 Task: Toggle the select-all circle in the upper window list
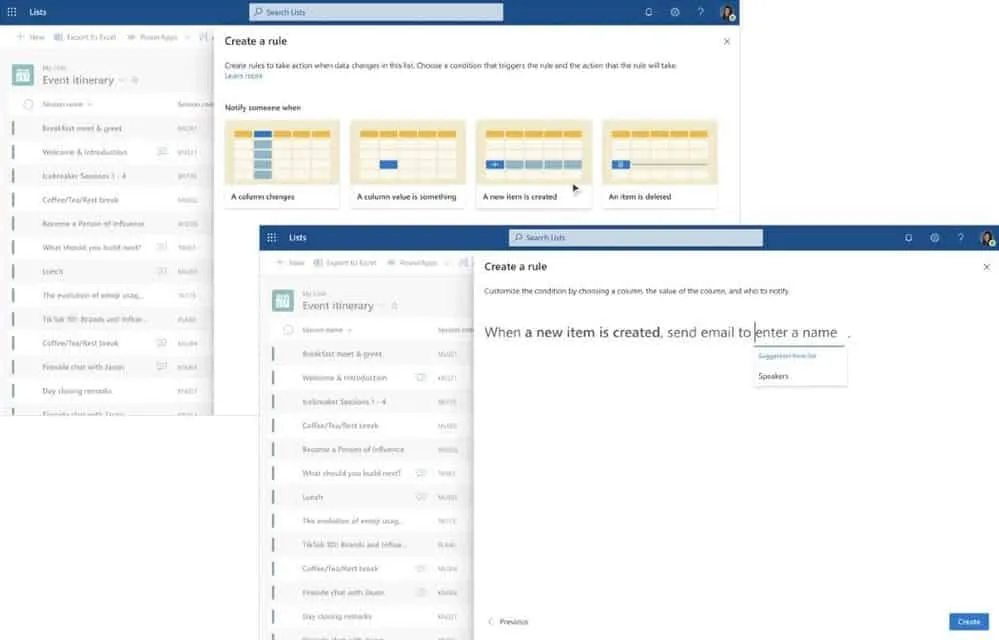(x=28, y=104)
